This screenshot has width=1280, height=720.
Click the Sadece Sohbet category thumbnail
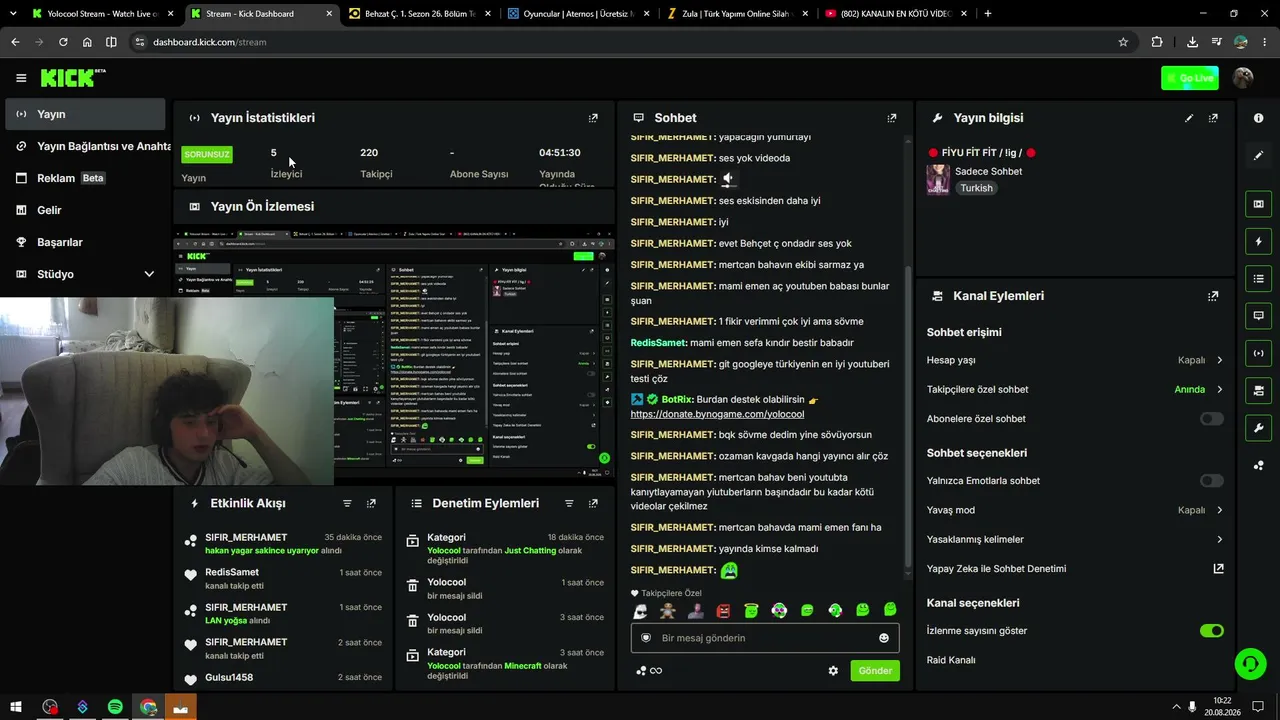point(938,179)
